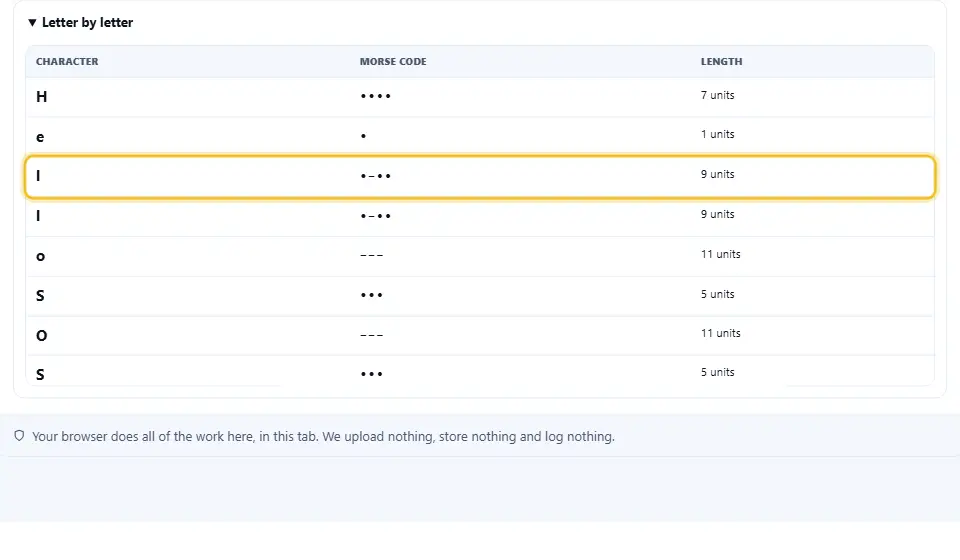Screen dimensions: 960x560
Task: Click the 7 units length value
Action: [718, 95]
